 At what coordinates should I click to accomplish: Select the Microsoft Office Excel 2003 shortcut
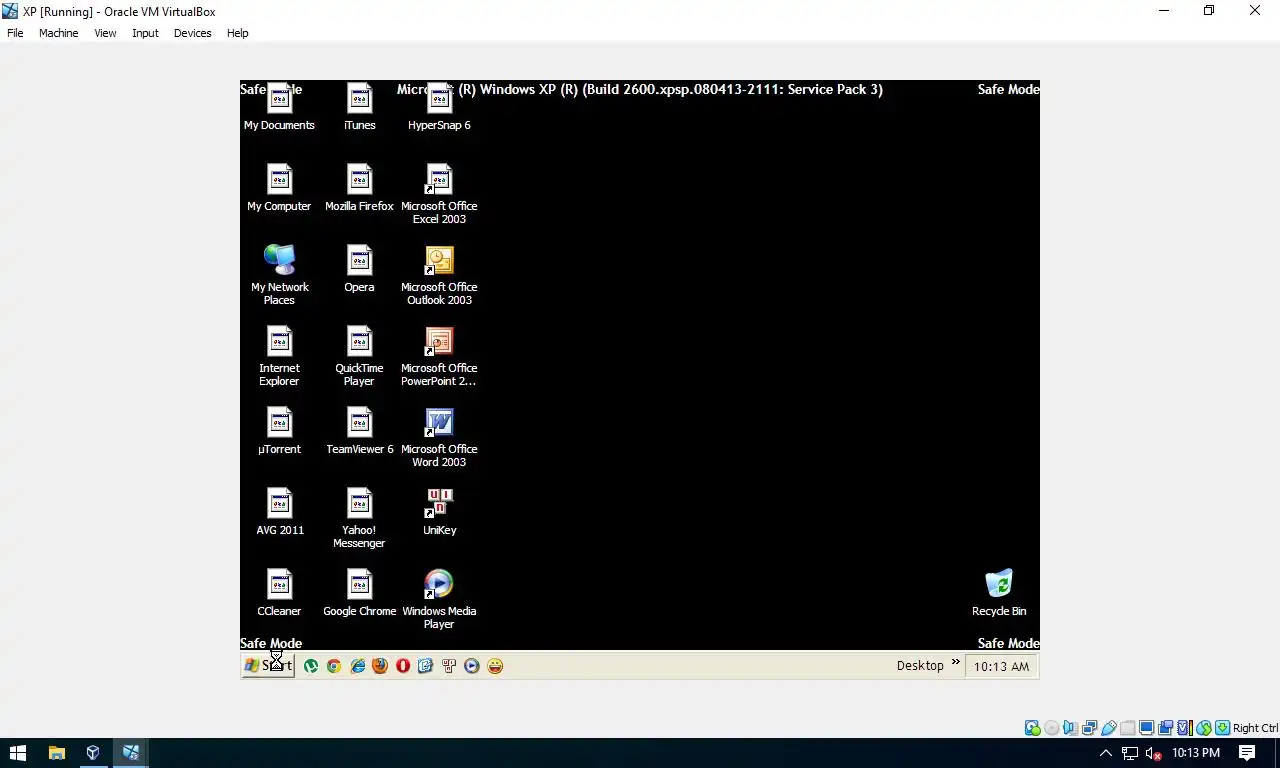[439, 194]
